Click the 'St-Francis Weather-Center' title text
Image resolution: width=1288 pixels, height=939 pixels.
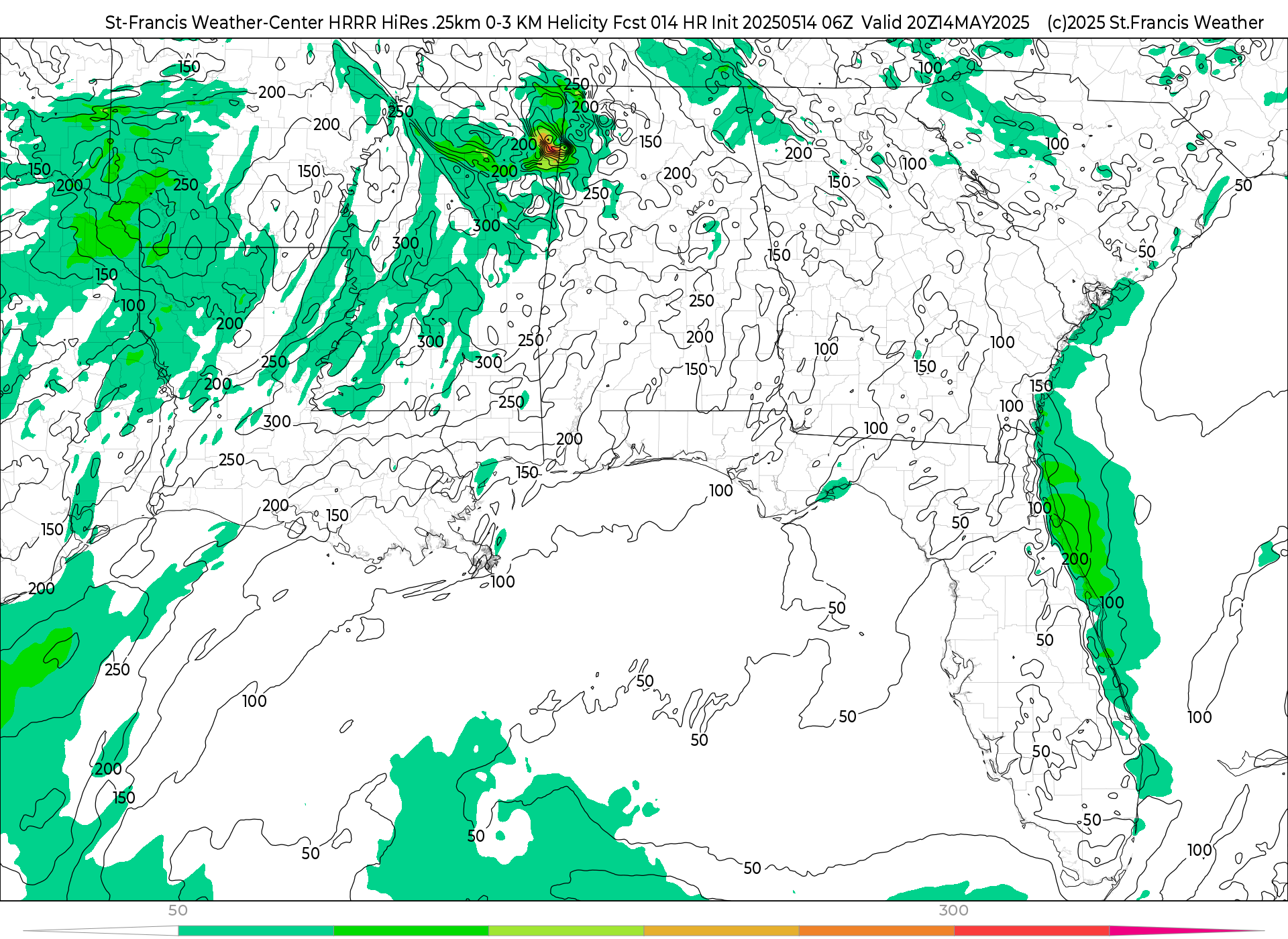coord(215,23)
